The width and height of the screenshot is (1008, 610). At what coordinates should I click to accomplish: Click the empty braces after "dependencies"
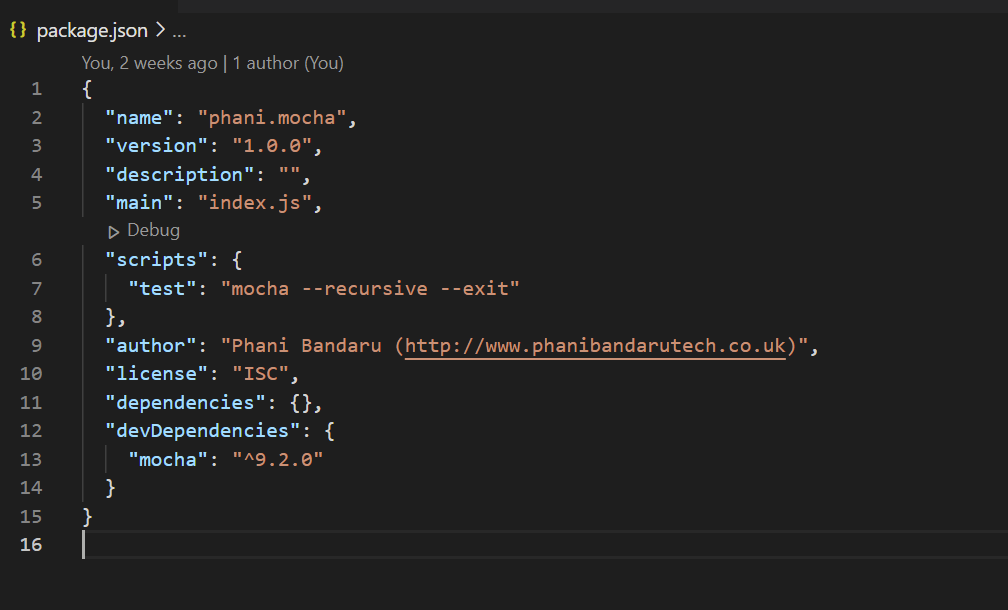coord(301,403)
